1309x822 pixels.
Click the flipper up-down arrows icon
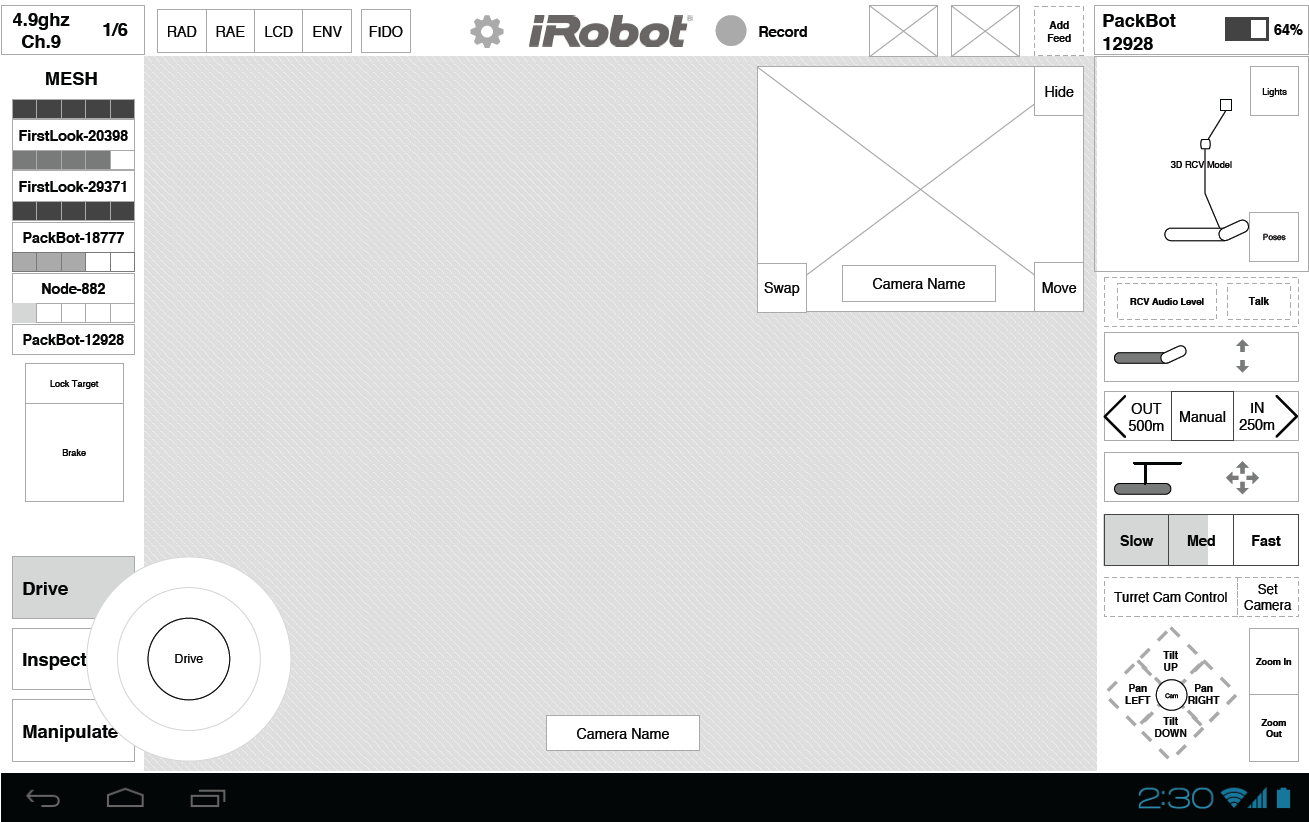1242,356
